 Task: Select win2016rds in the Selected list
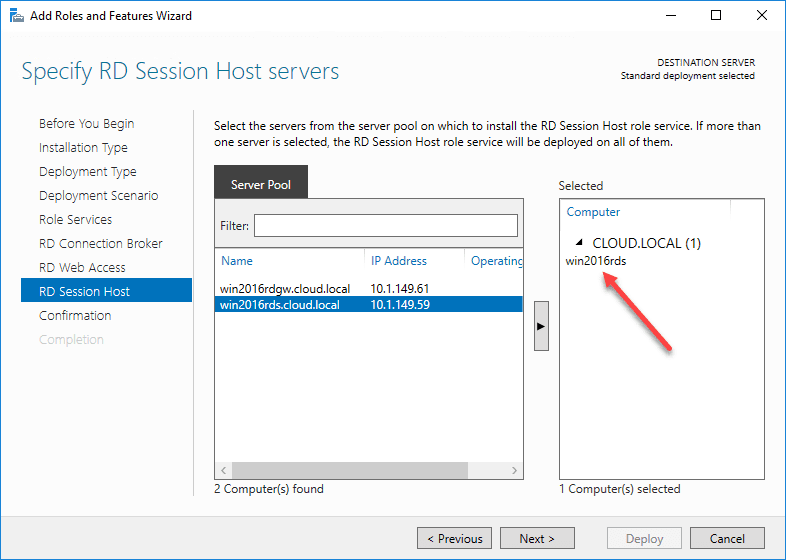click(596, 261)
